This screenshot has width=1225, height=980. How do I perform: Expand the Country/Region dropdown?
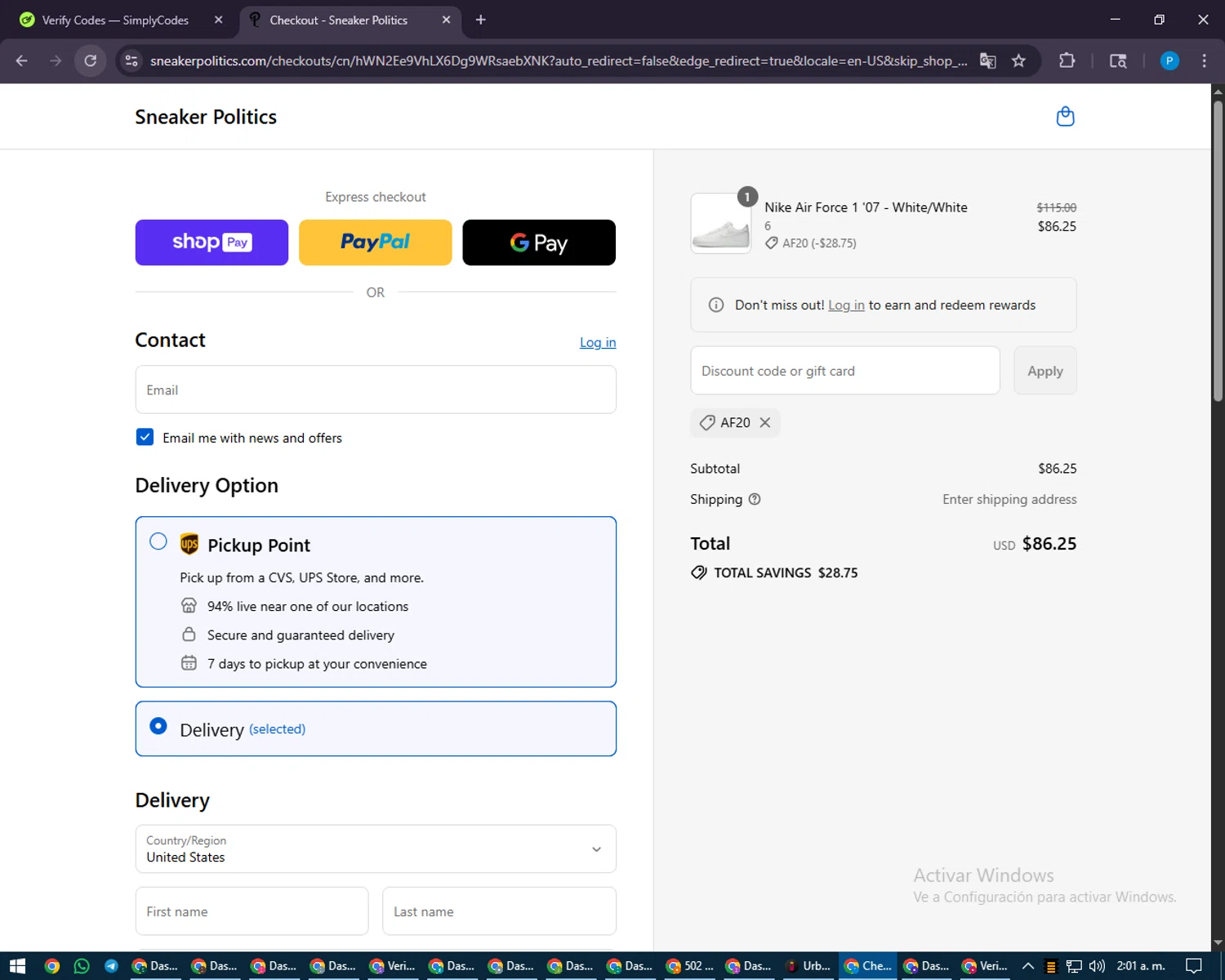[376, 849]
